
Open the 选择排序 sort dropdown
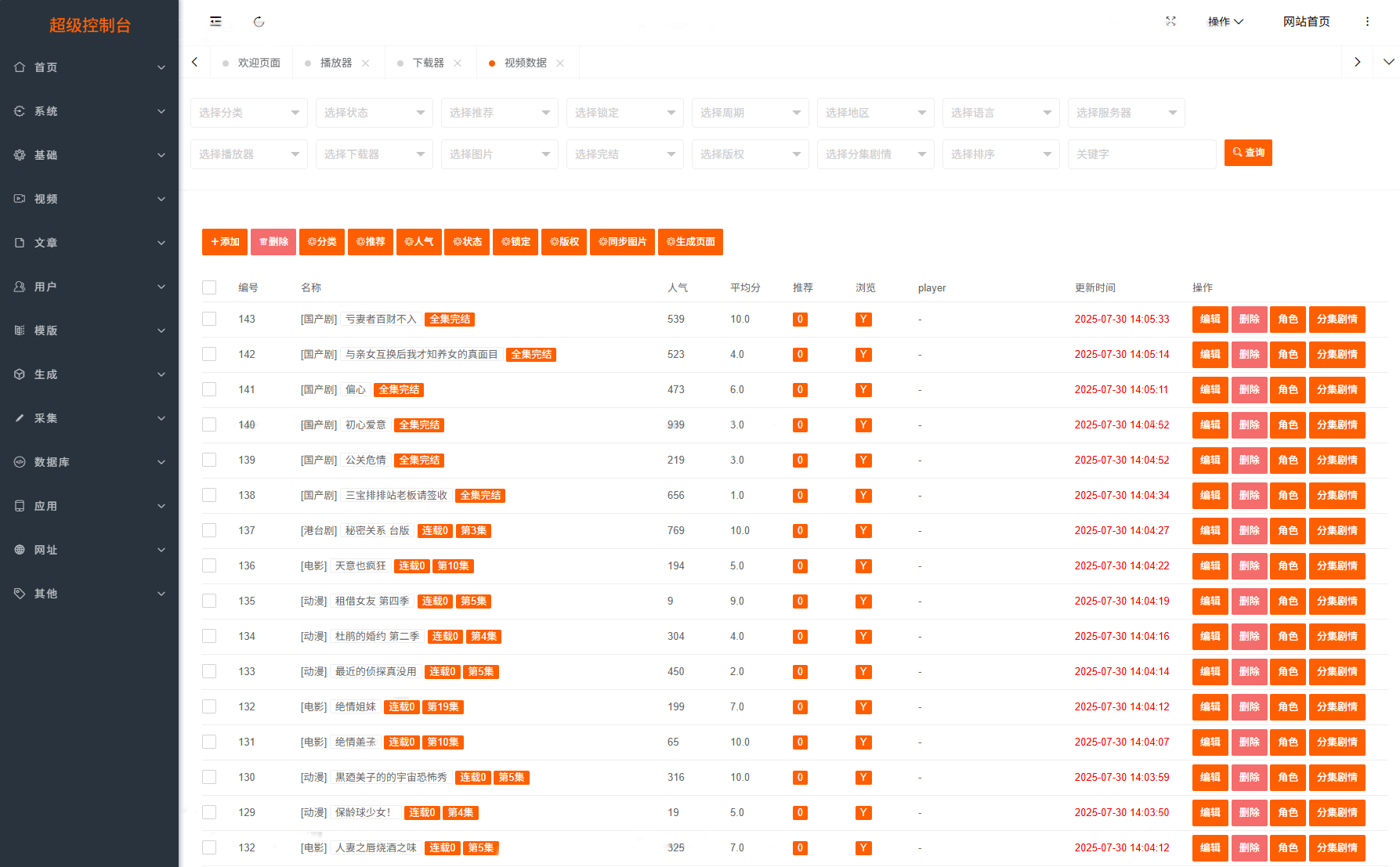pos(1000,154)
